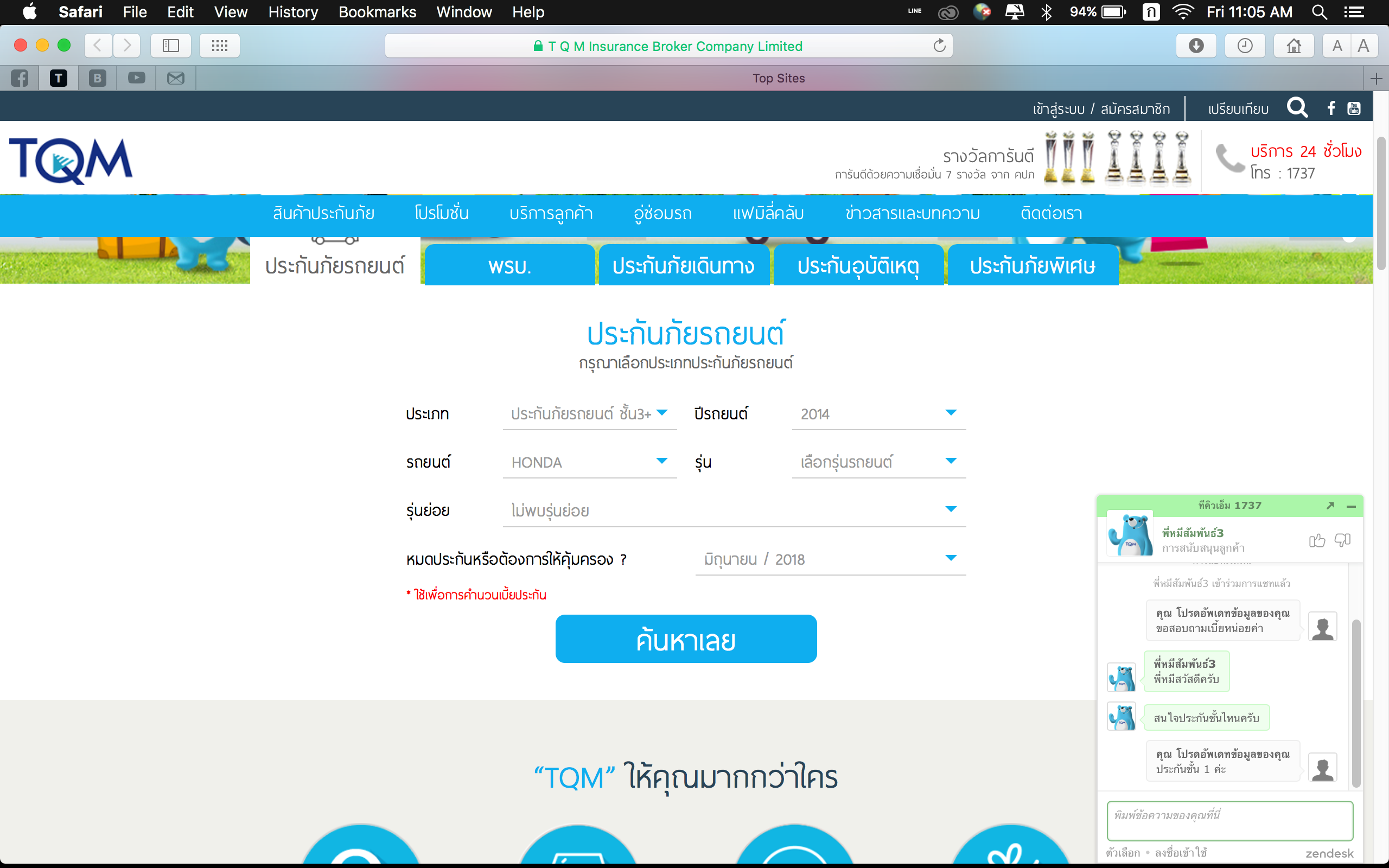This screenshot has height=868, width=1389.
Task: Go to home page via house icon
Action: tap(1294, 46)
